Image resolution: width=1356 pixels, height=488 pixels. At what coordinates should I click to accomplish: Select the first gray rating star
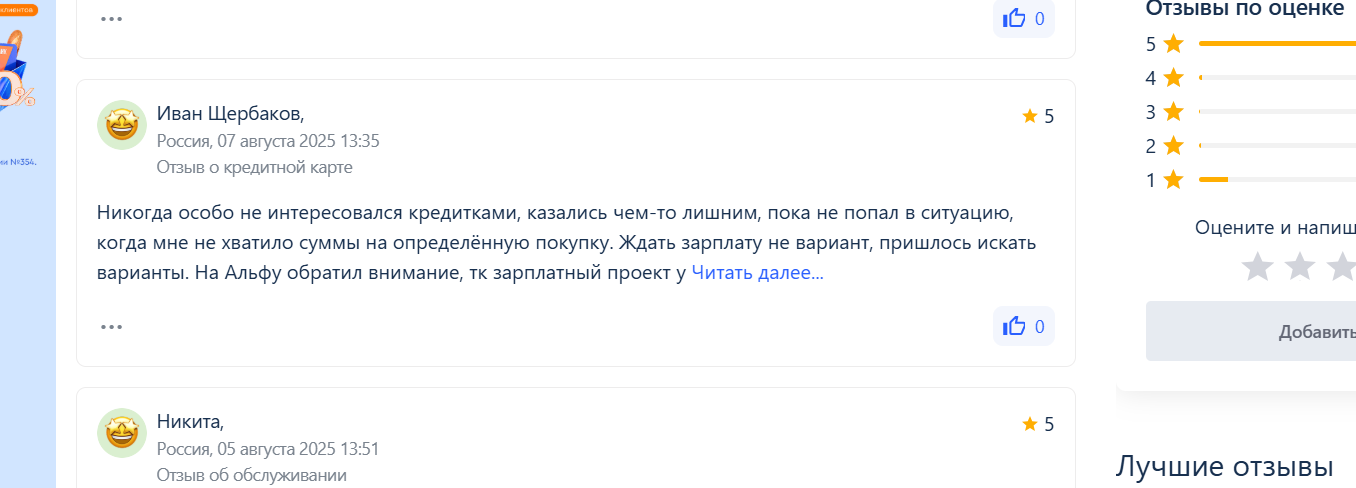coord(1257,266)
